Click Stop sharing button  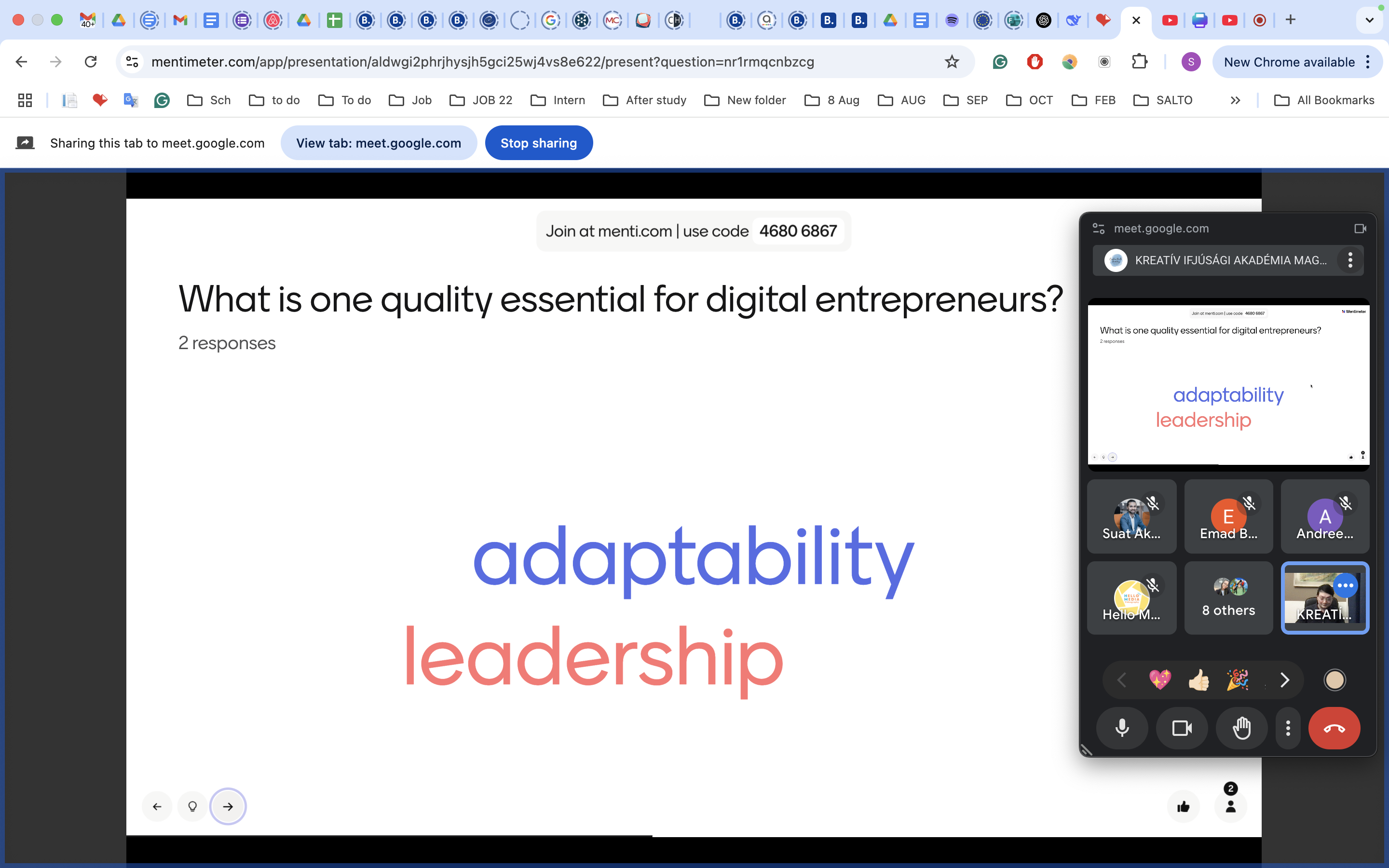(538, 143)
